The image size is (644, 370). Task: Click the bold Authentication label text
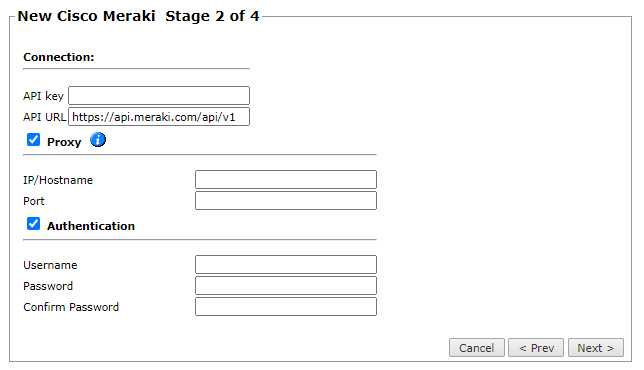tap(91, 226)
